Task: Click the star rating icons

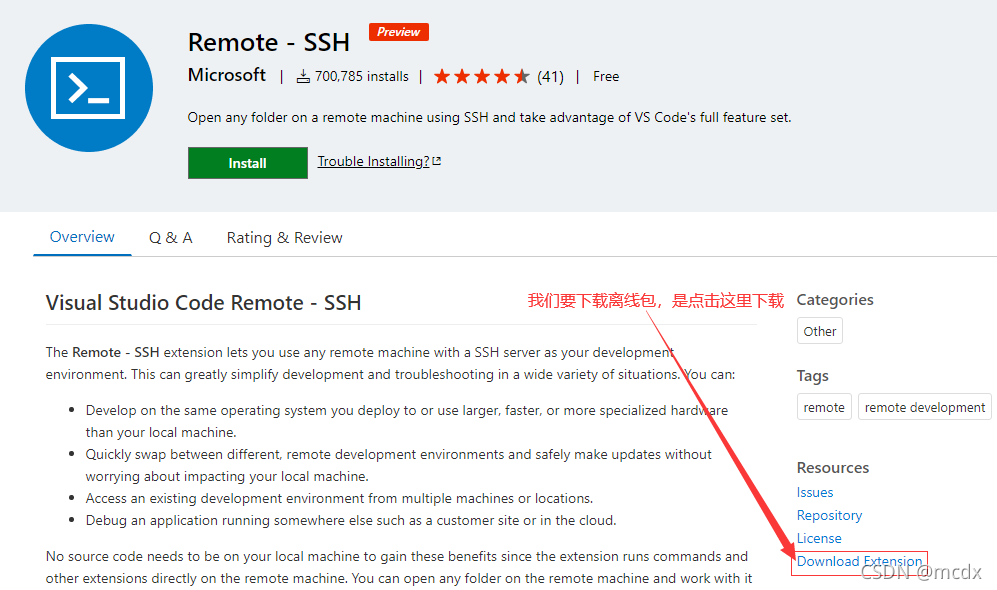Action: click(x=481, y=77)
